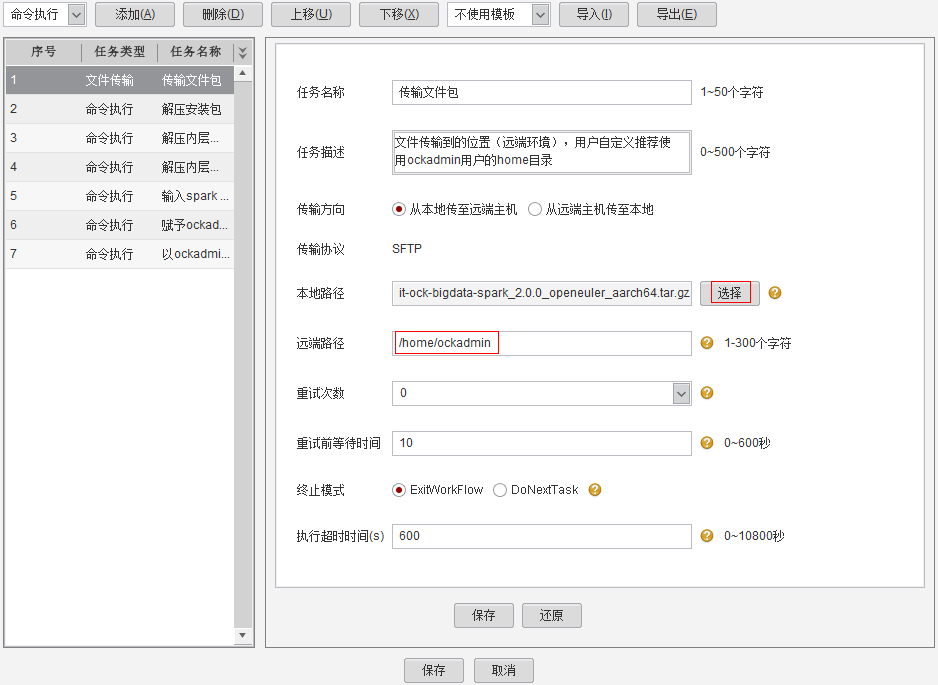Image resolution: width=938 pixels, height=685 pixels.
Task: Open help icon for wait time before retry
Action: (x=706, y=443)
